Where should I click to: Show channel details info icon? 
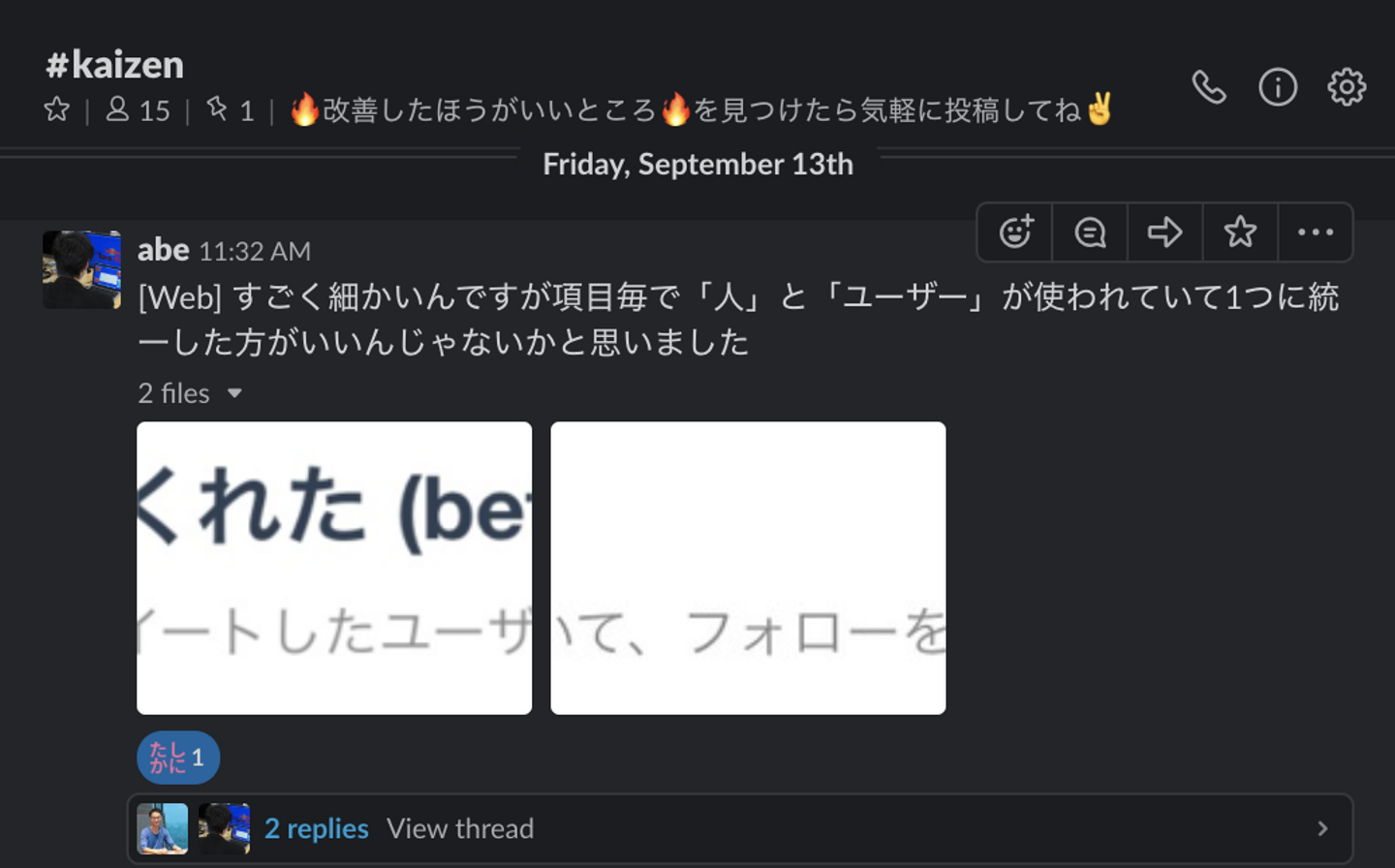1278,88
